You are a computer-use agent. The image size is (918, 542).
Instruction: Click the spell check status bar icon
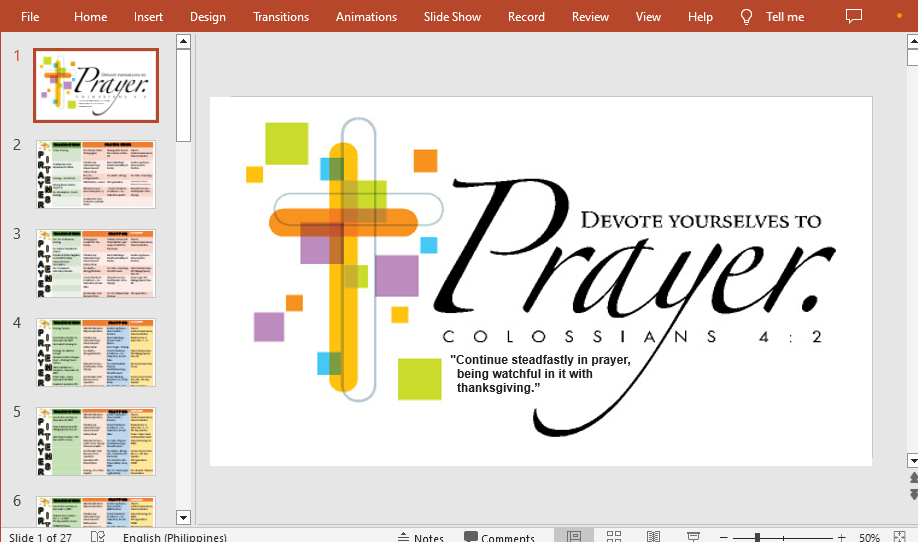point(98,536)
